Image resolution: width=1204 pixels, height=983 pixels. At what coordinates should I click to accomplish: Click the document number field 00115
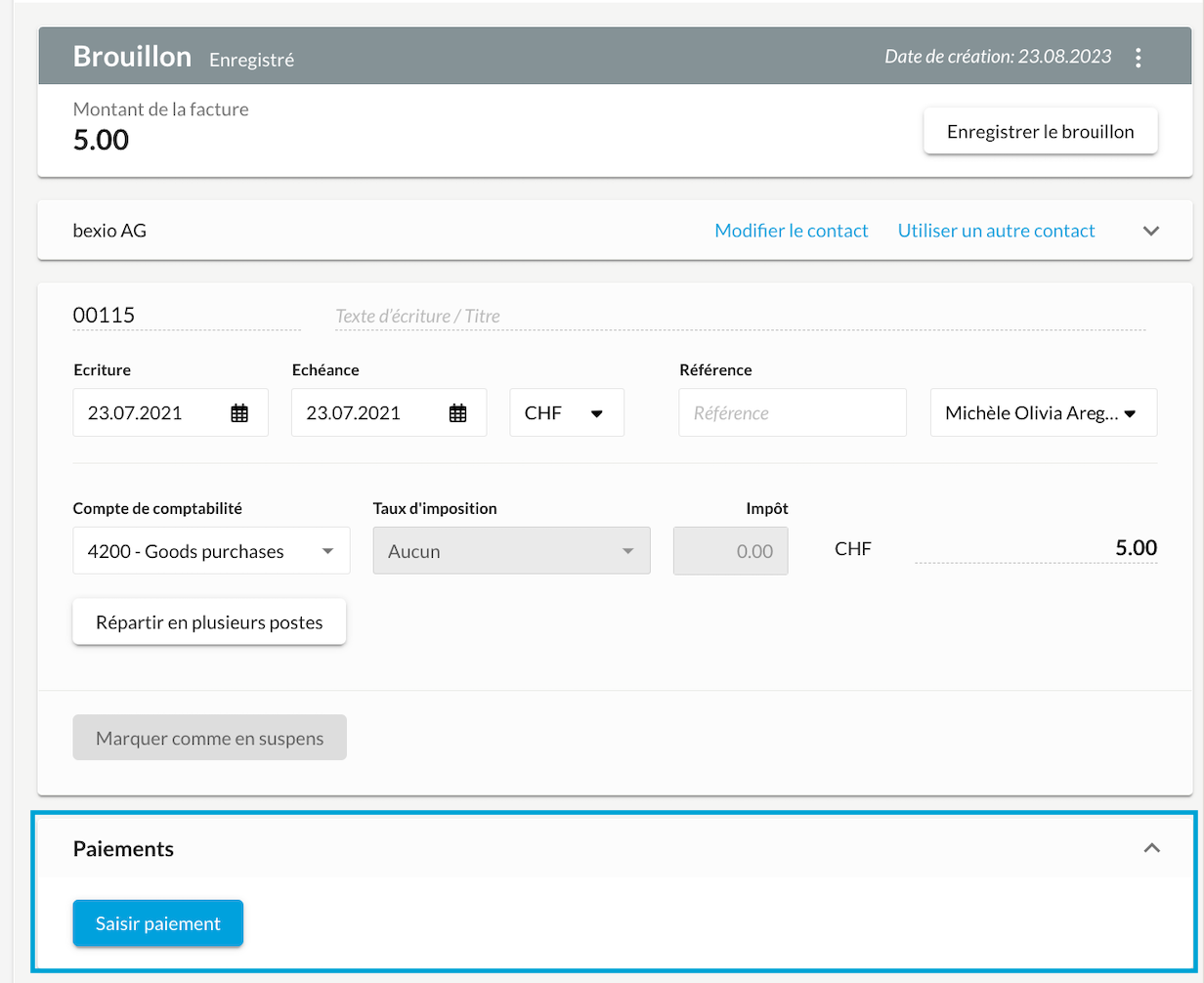[187, 316]
